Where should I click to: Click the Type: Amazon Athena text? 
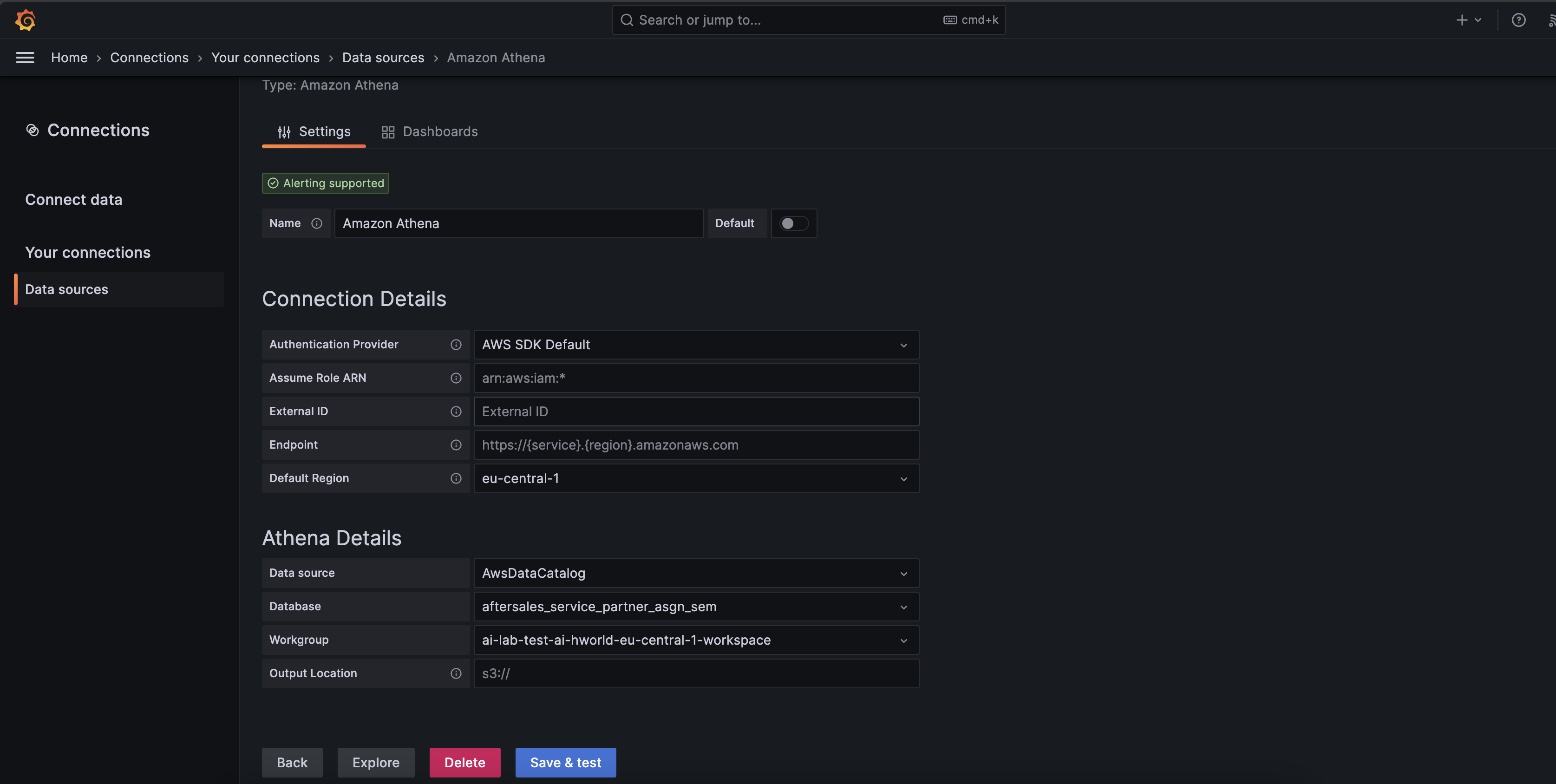pyautogui.click(x=330, y=85)
